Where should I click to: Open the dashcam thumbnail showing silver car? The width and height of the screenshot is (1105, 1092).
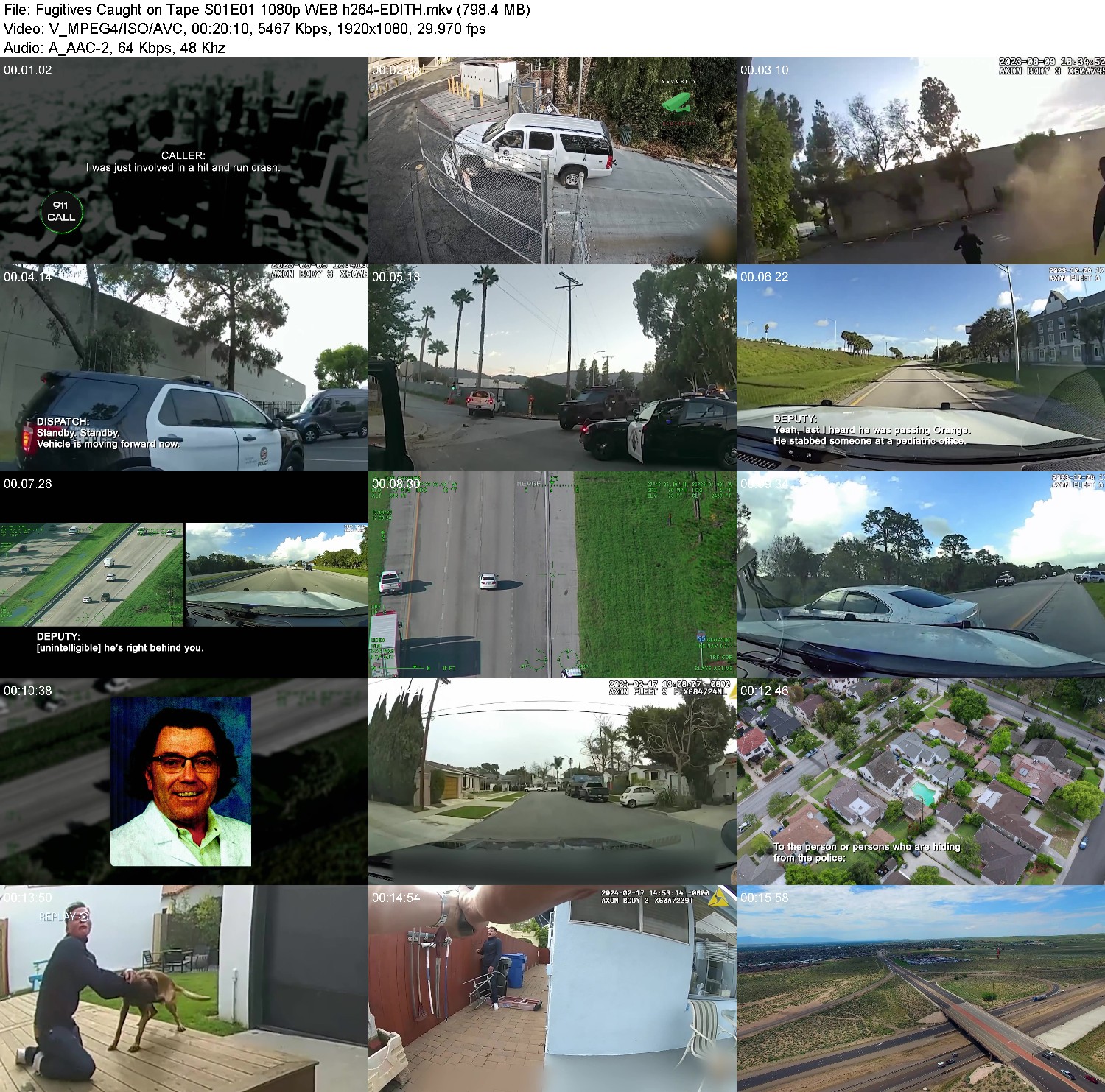click(921, 575)
